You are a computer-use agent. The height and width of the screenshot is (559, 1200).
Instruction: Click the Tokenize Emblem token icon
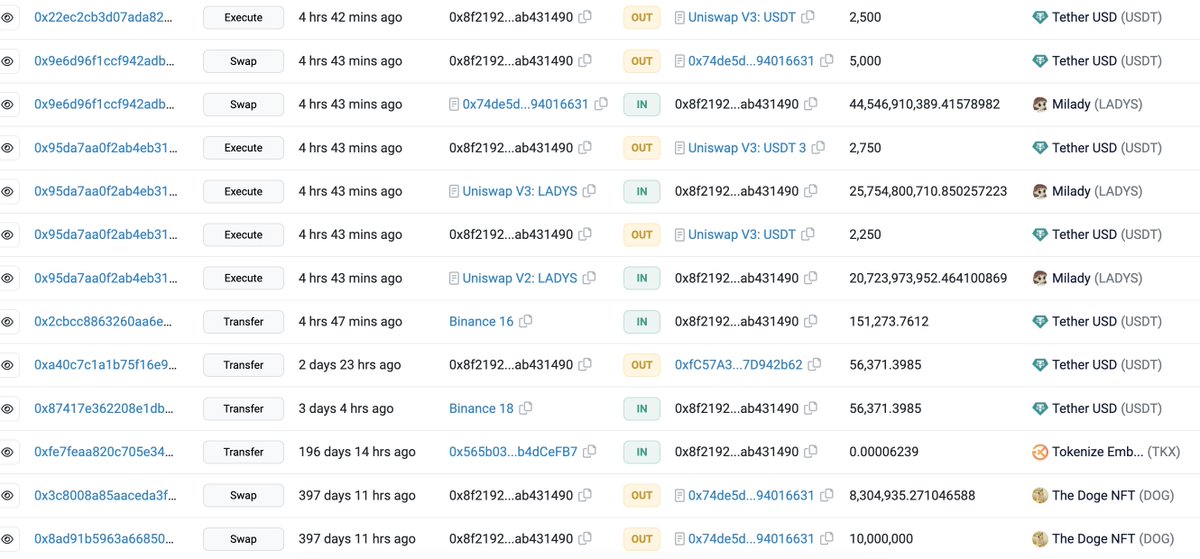(x=1040, y=452)
